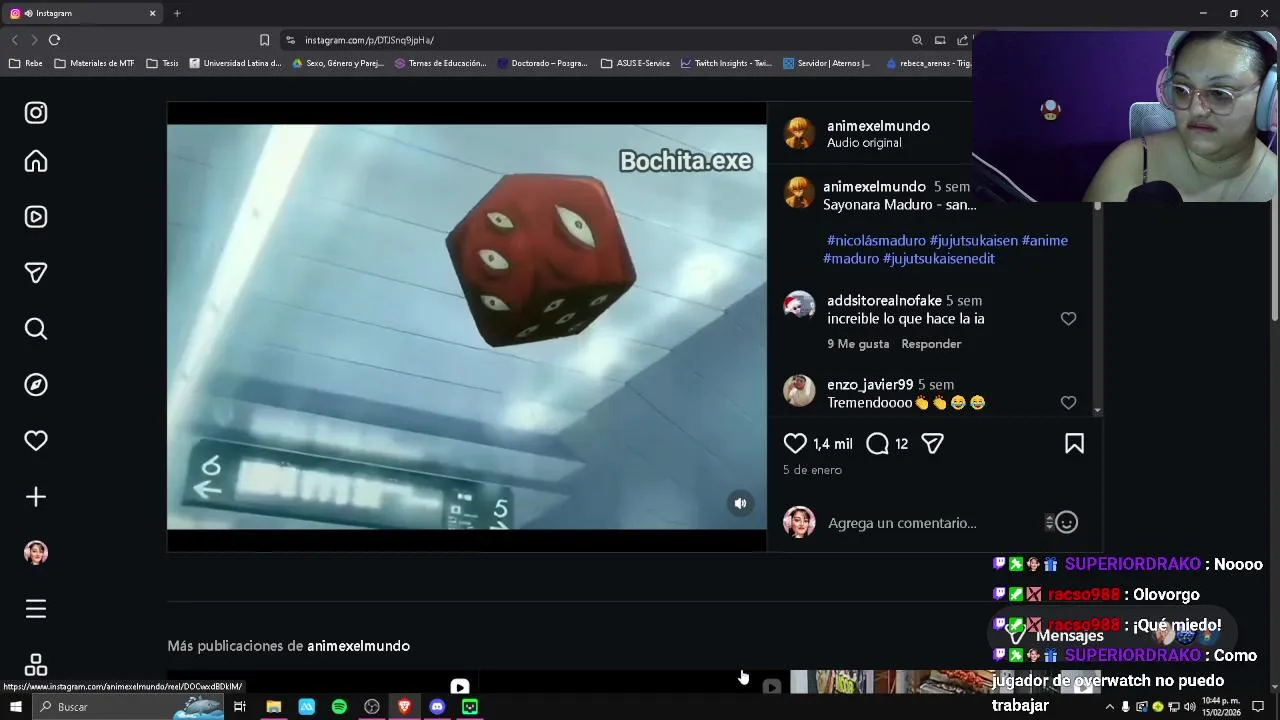Click animexelmundo in 'Más publicaciones de'

coord(358,646)
